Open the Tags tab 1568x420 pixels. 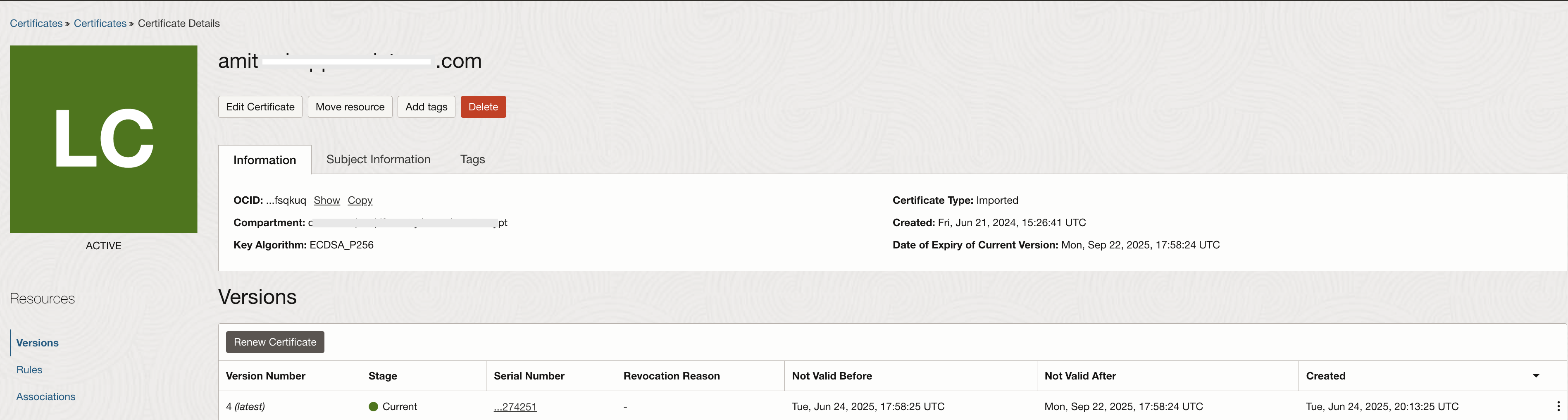[472, 160]
